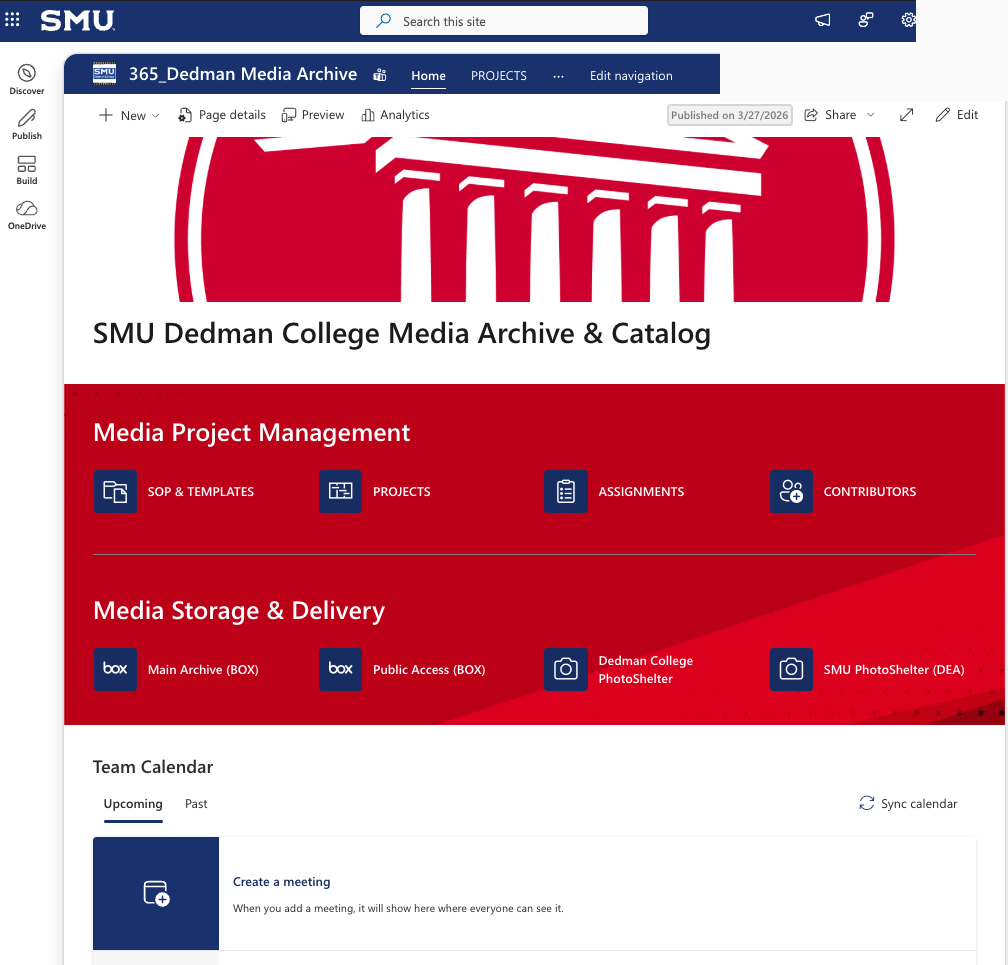Switch to the Past calendar tab

point(196,804)
